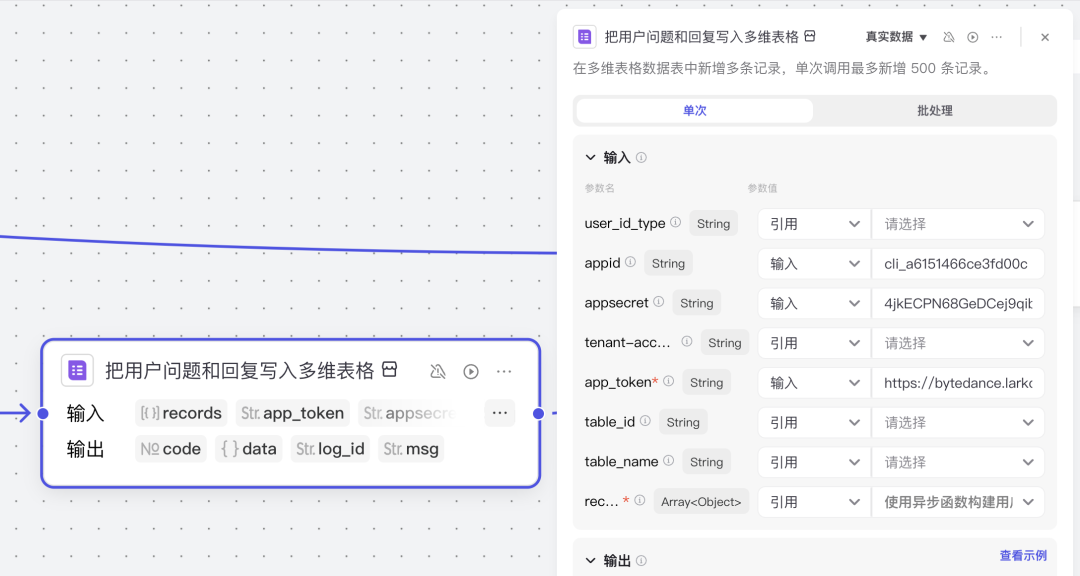Viewport: 1080px width, 576px height.
Task: Collapse the 输入 section
Action: pyautogui.click(x=590, y=158)
